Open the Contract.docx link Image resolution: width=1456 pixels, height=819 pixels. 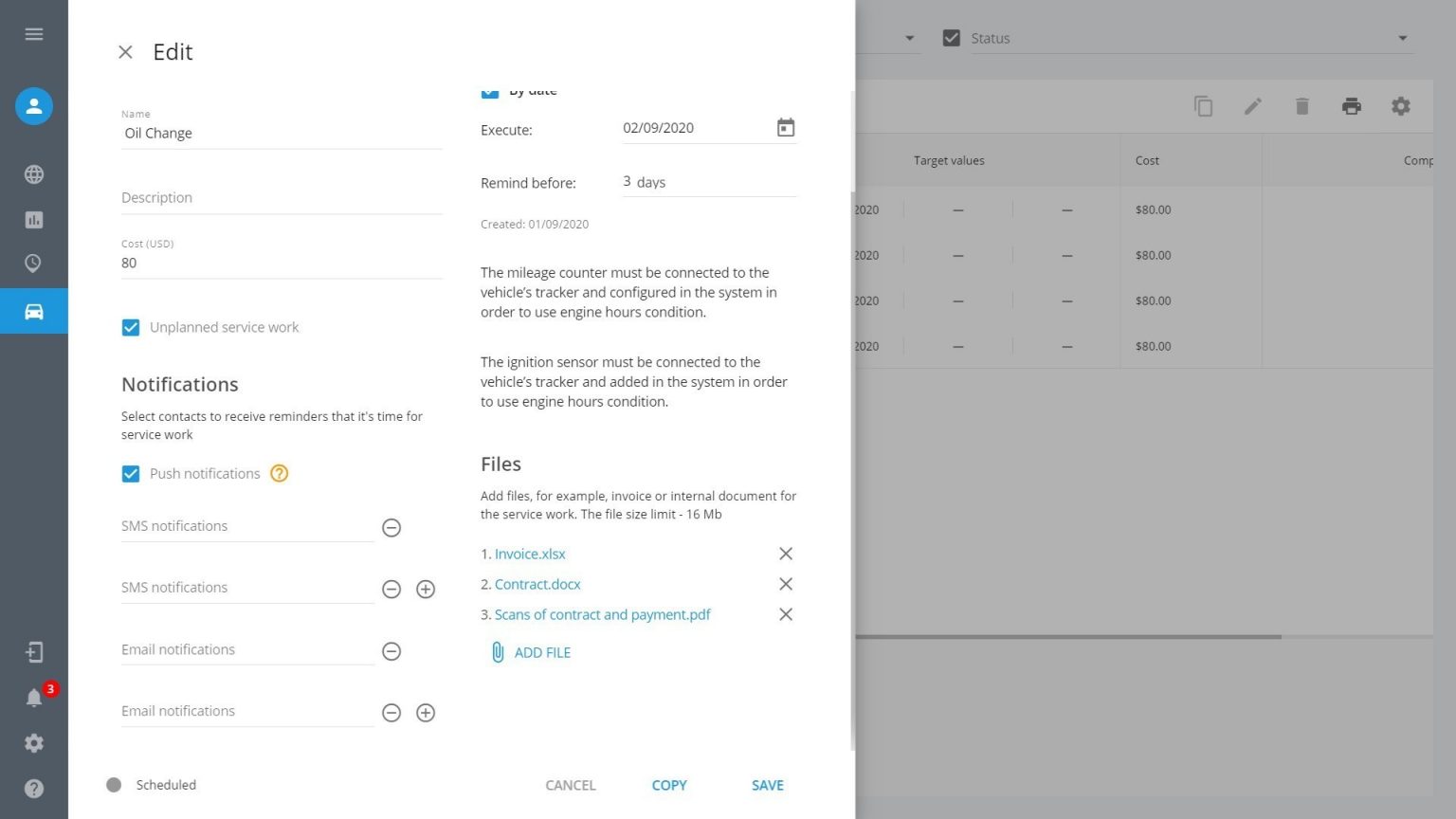pyautogui.click(x=537, y=584)
